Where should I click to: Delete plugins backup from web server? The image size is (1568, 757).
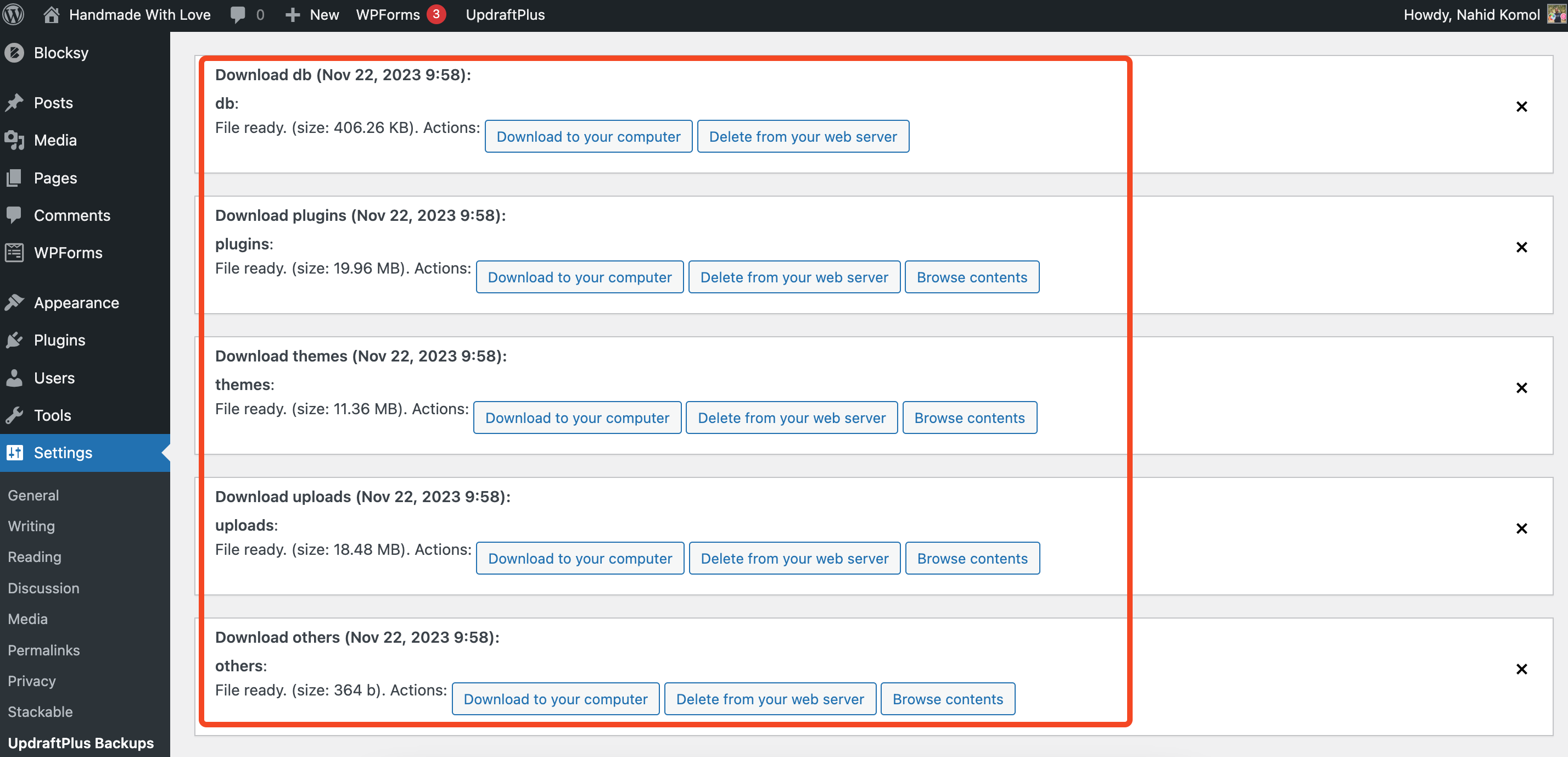tap(794, 277)
